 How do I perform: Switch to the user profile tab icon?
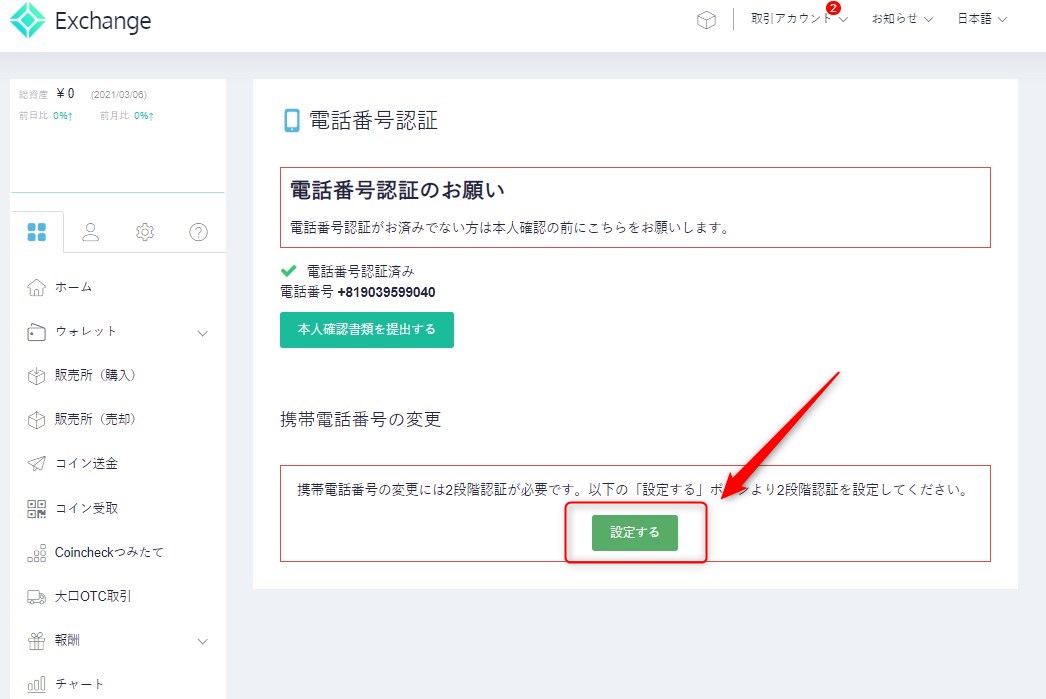click(x=91, y=232)
